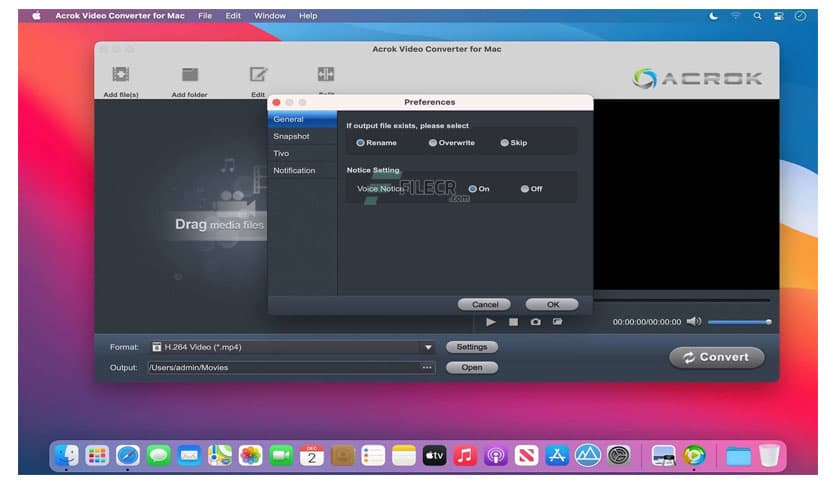Select the Rename radio option

tap(360, 143)
